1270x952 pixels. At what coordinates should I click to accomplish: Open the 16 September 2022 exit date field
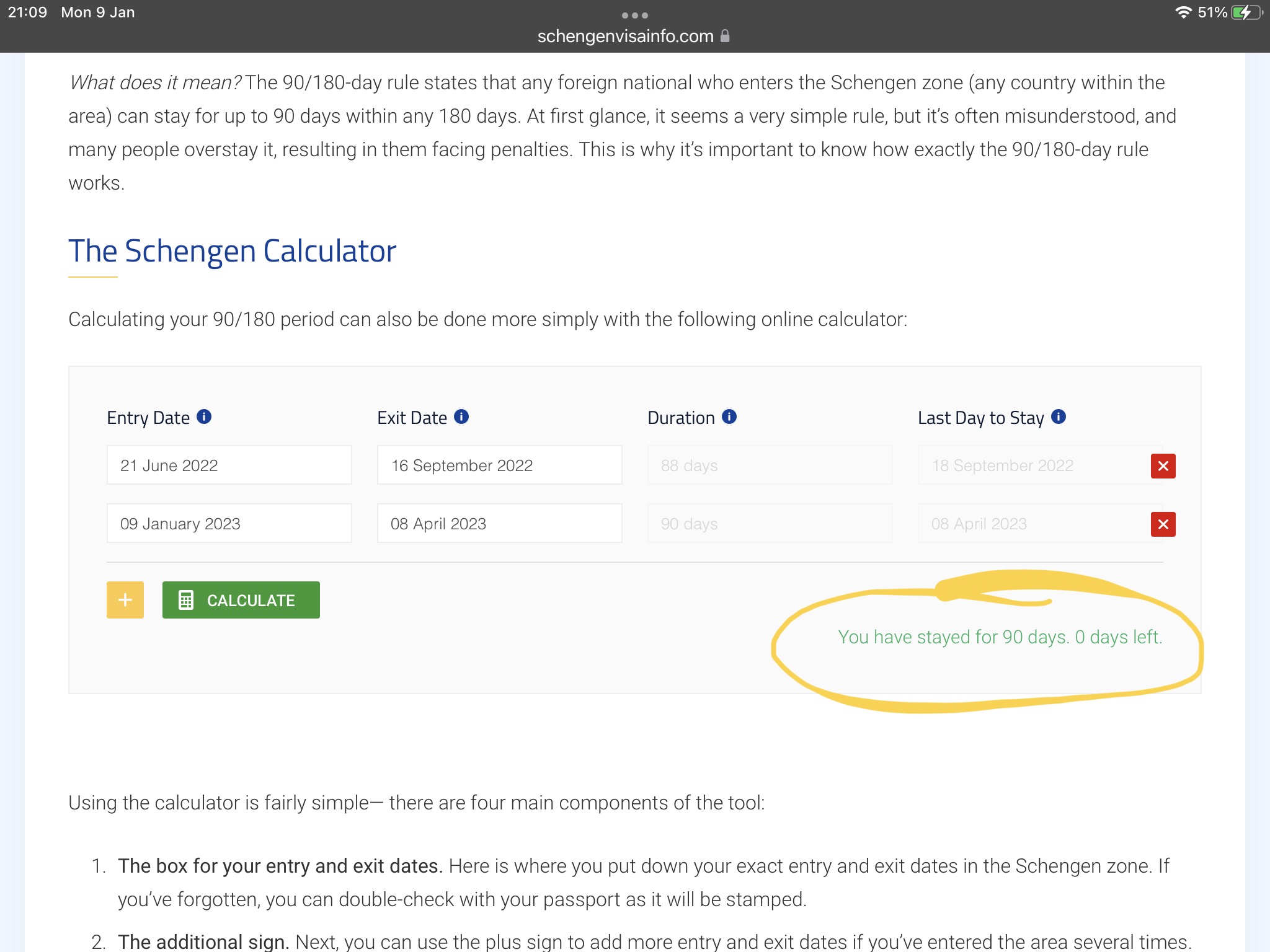coord(499,465)
